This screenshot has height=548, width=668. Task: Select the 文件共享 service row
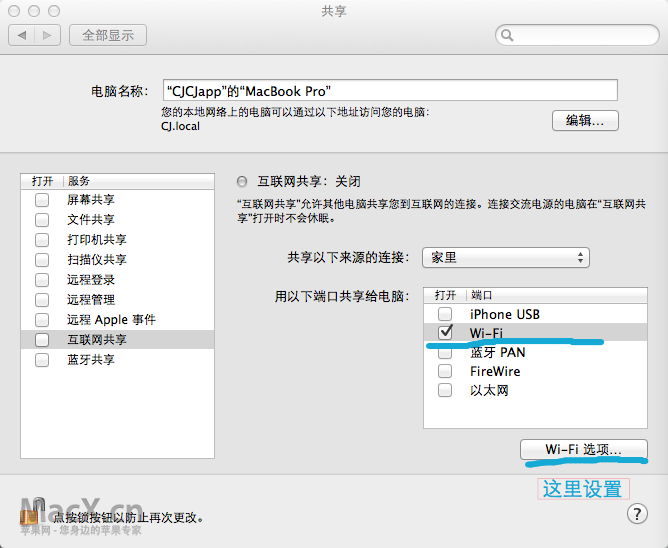point(117,220)
